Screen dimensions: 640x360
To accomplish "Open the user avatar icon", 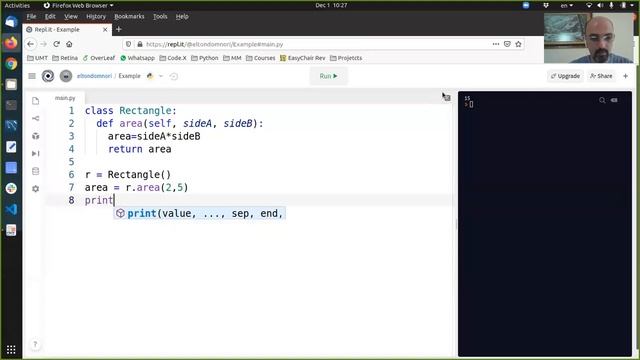I will tap(66, 76).
